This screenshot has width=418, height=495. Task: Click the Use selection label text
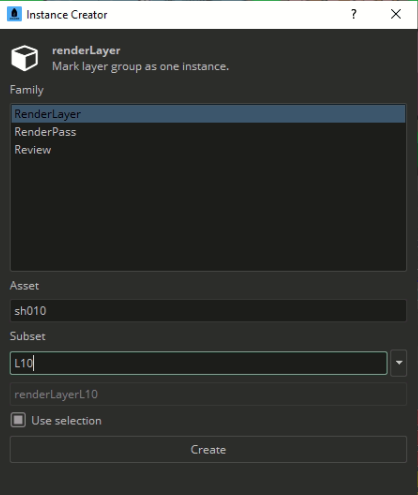[x=66, y=421]
